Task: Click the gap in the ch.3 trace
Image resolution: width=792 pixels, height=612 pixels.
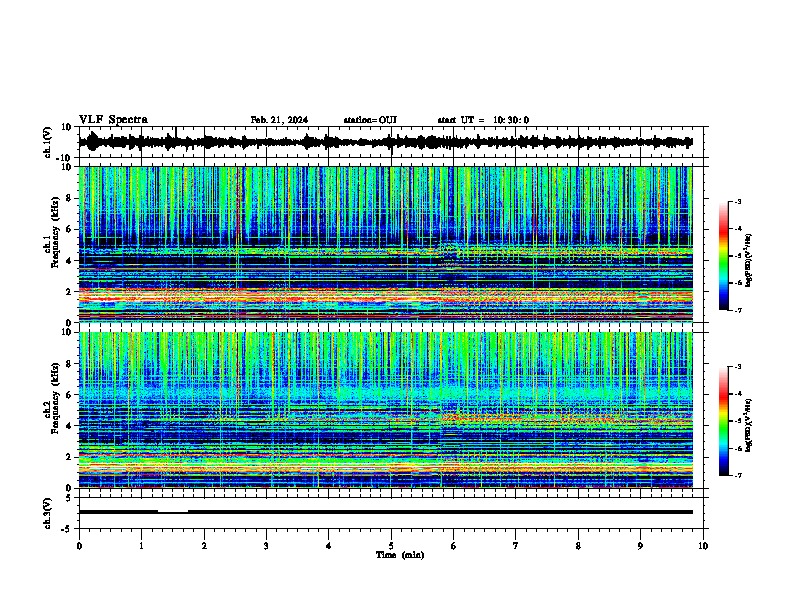Action: (173, 511)
